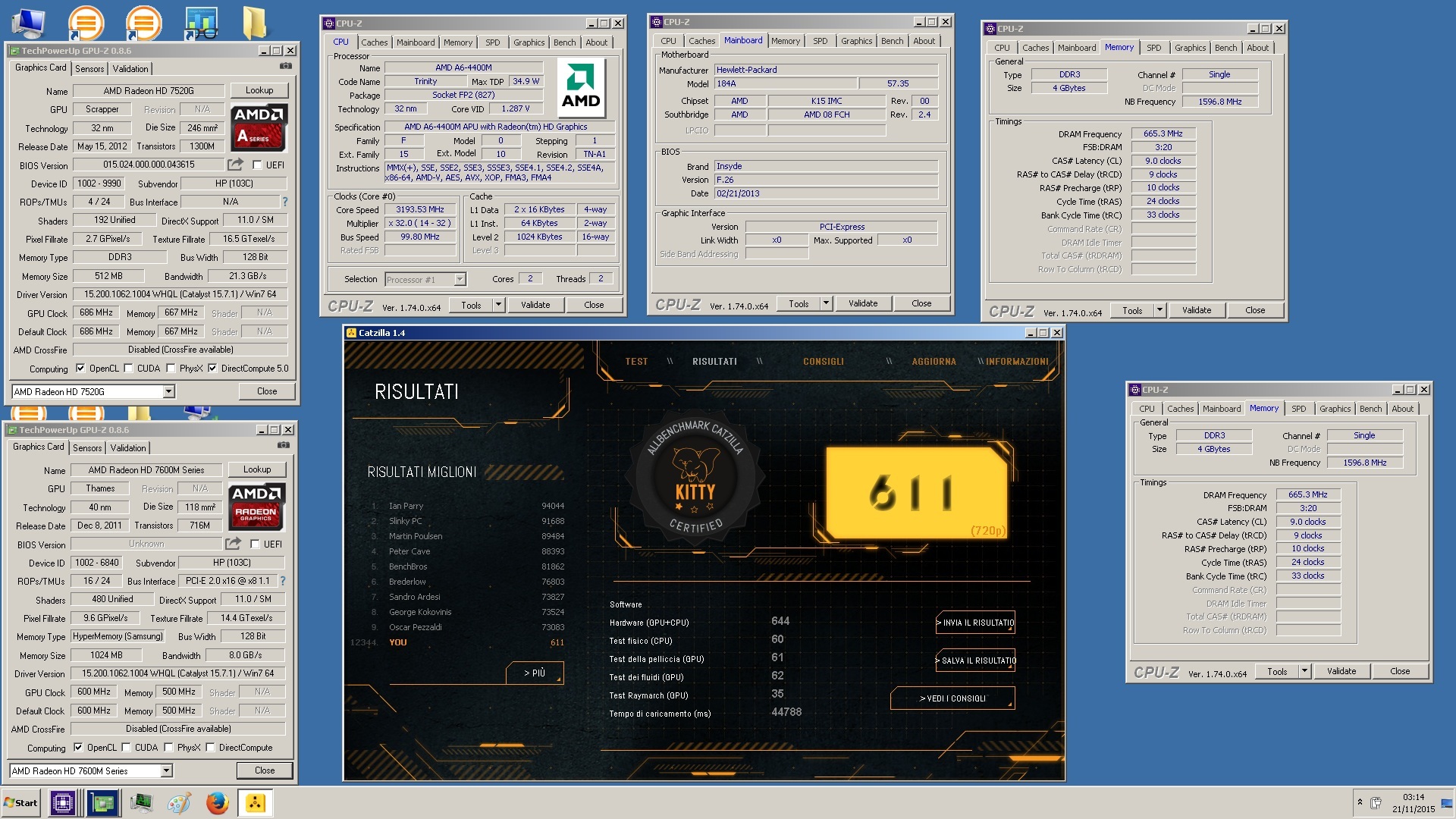Click Ian Parry in top results list

406,506
